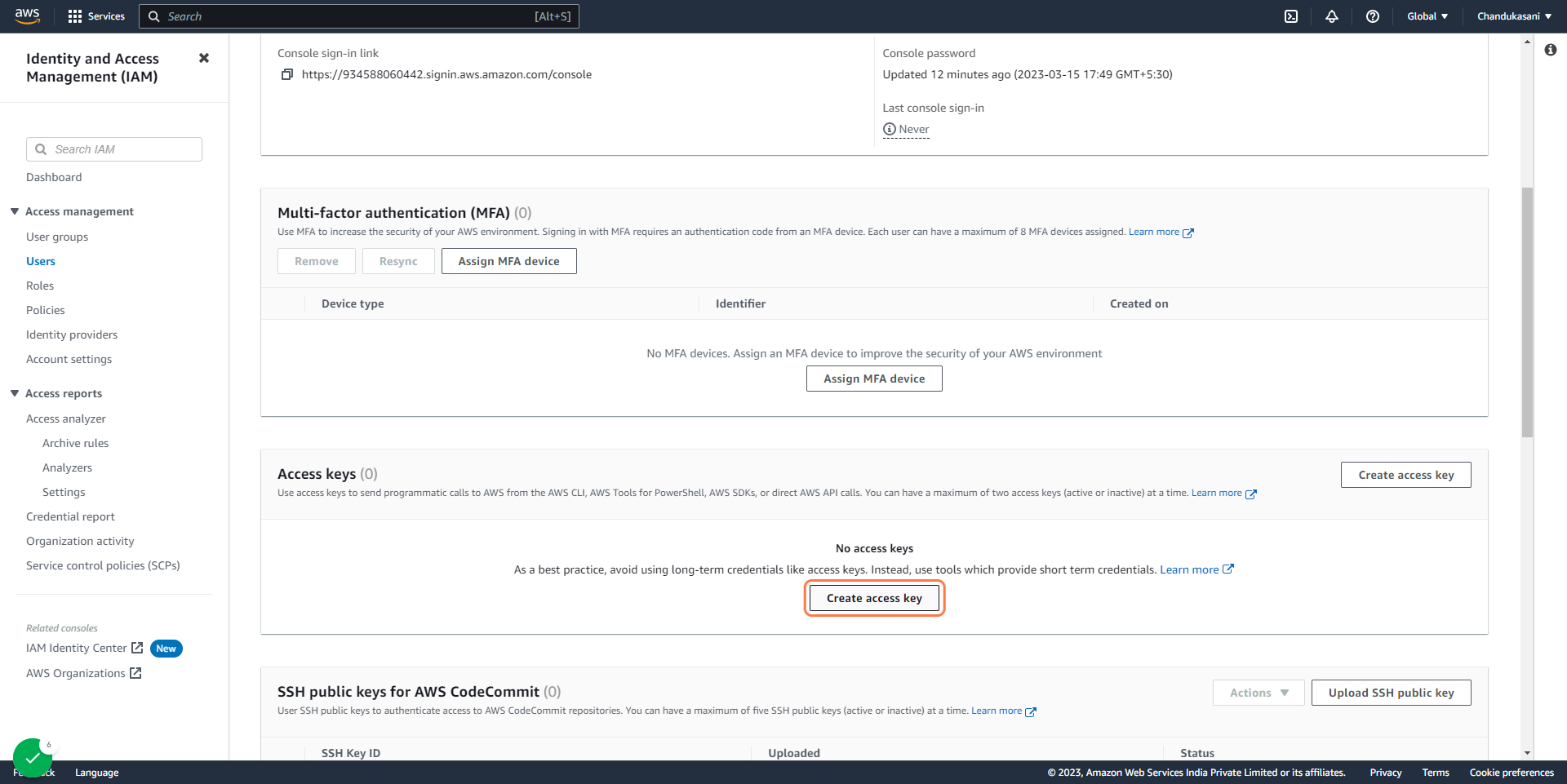
Task: Collapse the Access reports section
Action: [x=15, y=393]
